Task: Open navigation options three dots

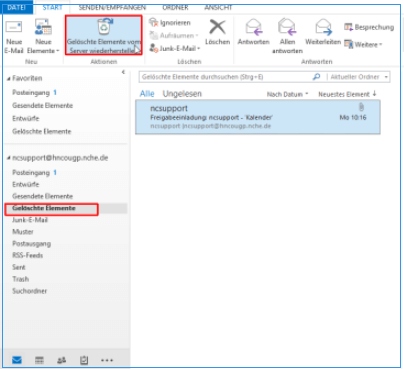Action: [x=107, y=360]
